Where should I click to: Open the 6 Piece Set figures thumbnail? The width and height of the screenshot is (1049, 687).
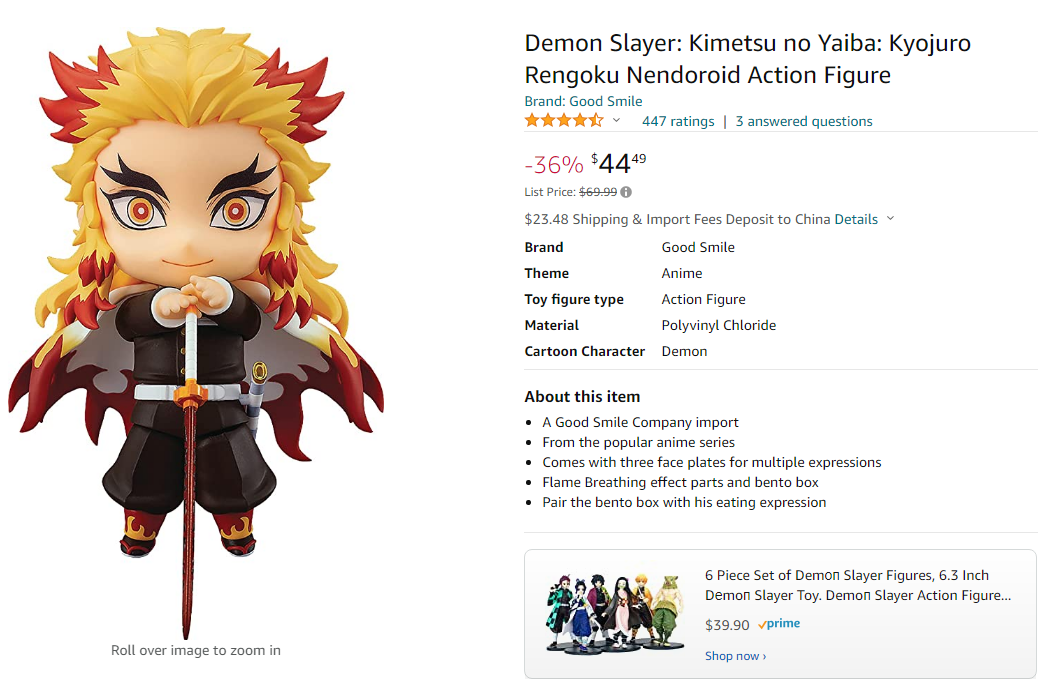point(615,613)
